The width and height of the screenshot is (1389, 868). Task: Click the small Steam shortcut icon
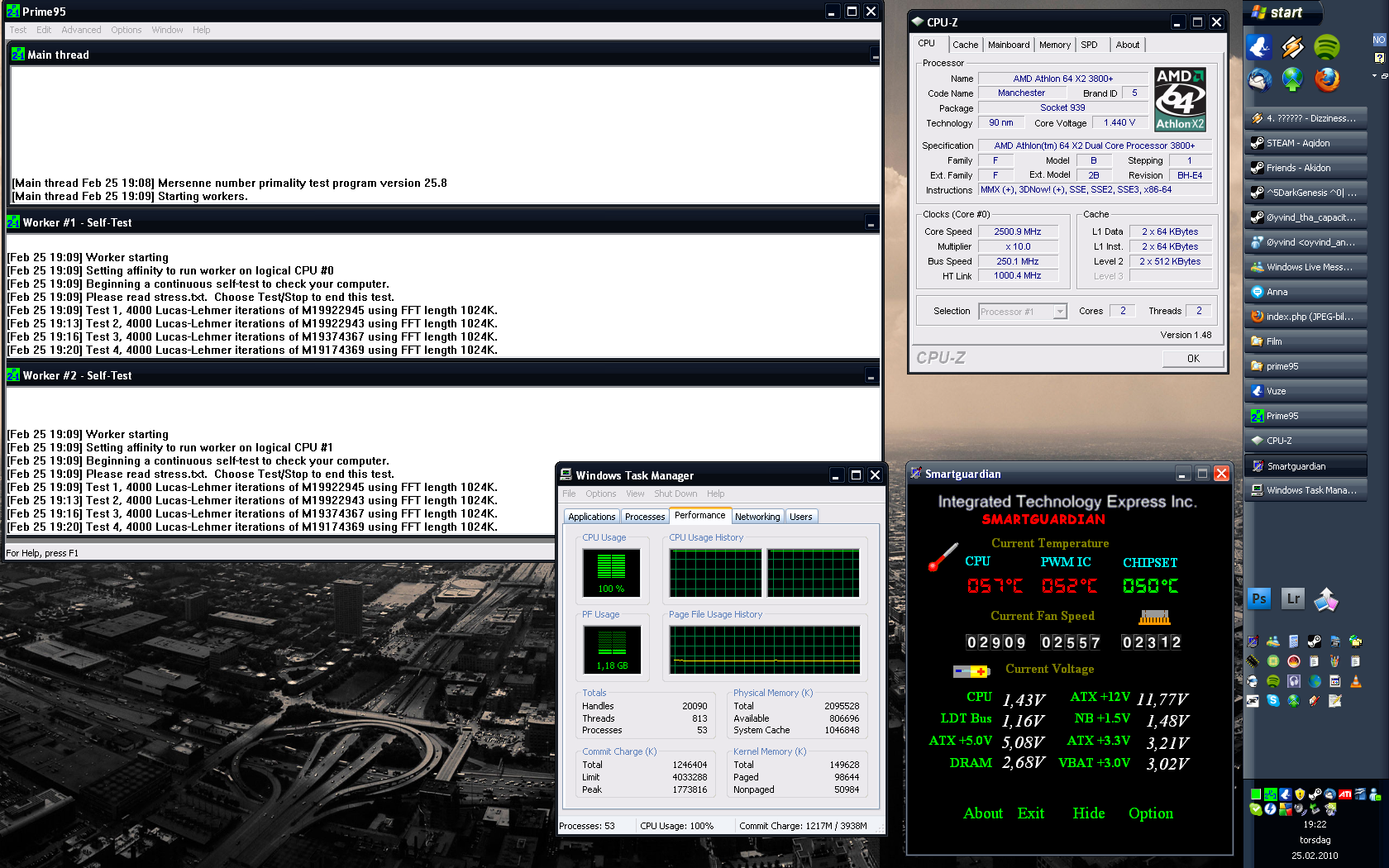(x=1315, y=641)
